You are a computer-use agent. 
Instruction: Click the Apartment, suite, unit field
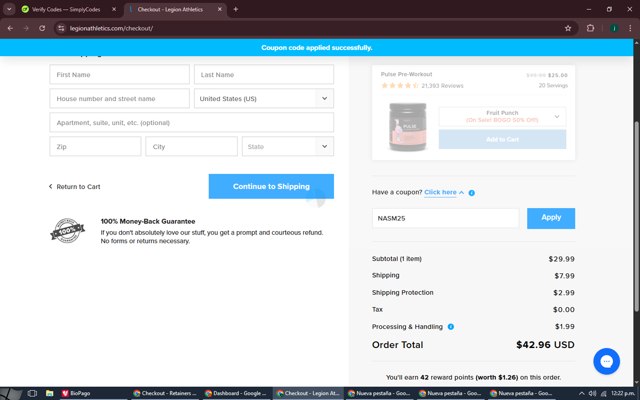[x=191, y=122]
